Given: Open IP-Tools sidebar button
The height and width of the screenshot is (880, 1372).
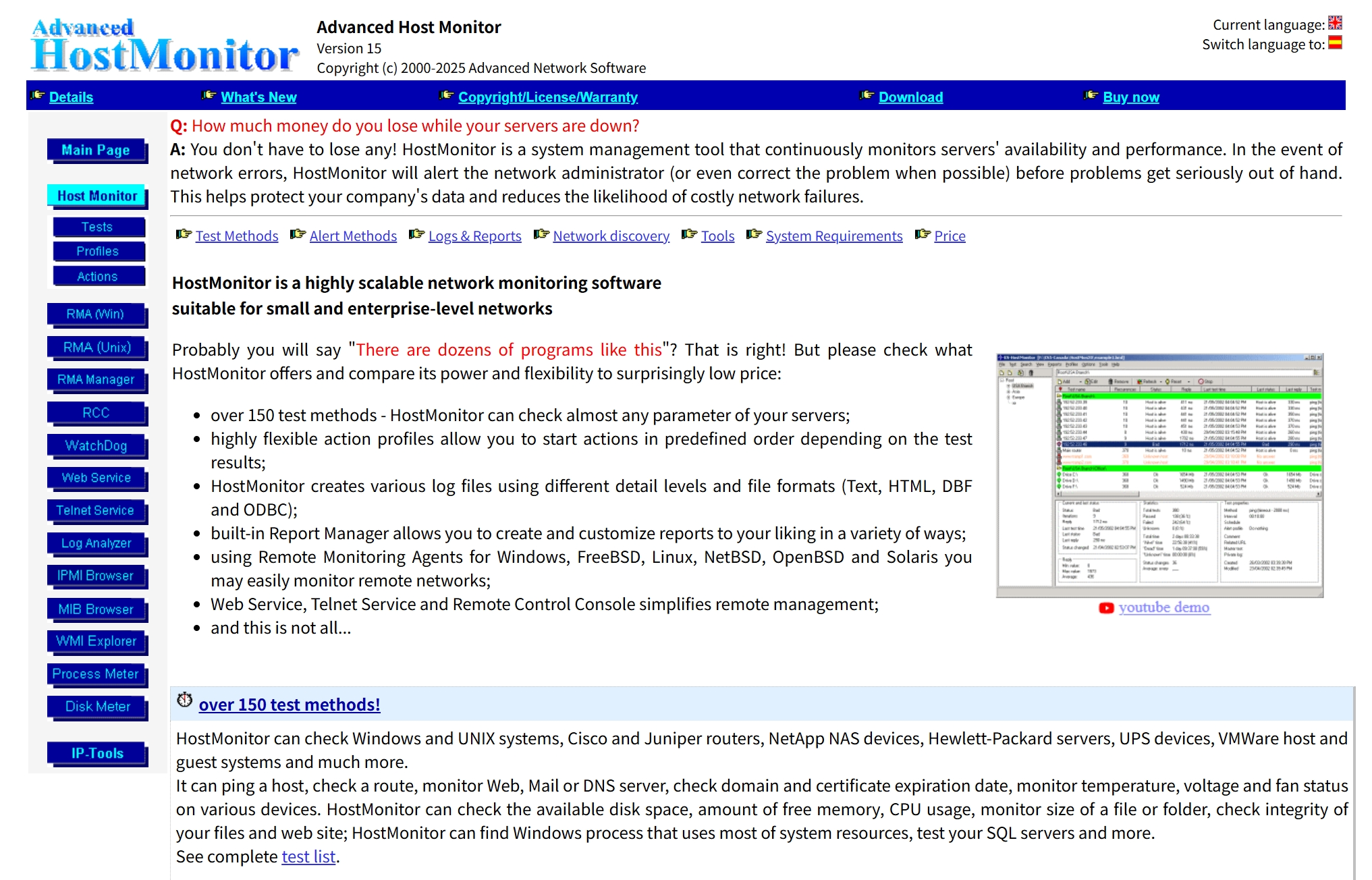Looking at the screenshot, I should coord(97,754).
